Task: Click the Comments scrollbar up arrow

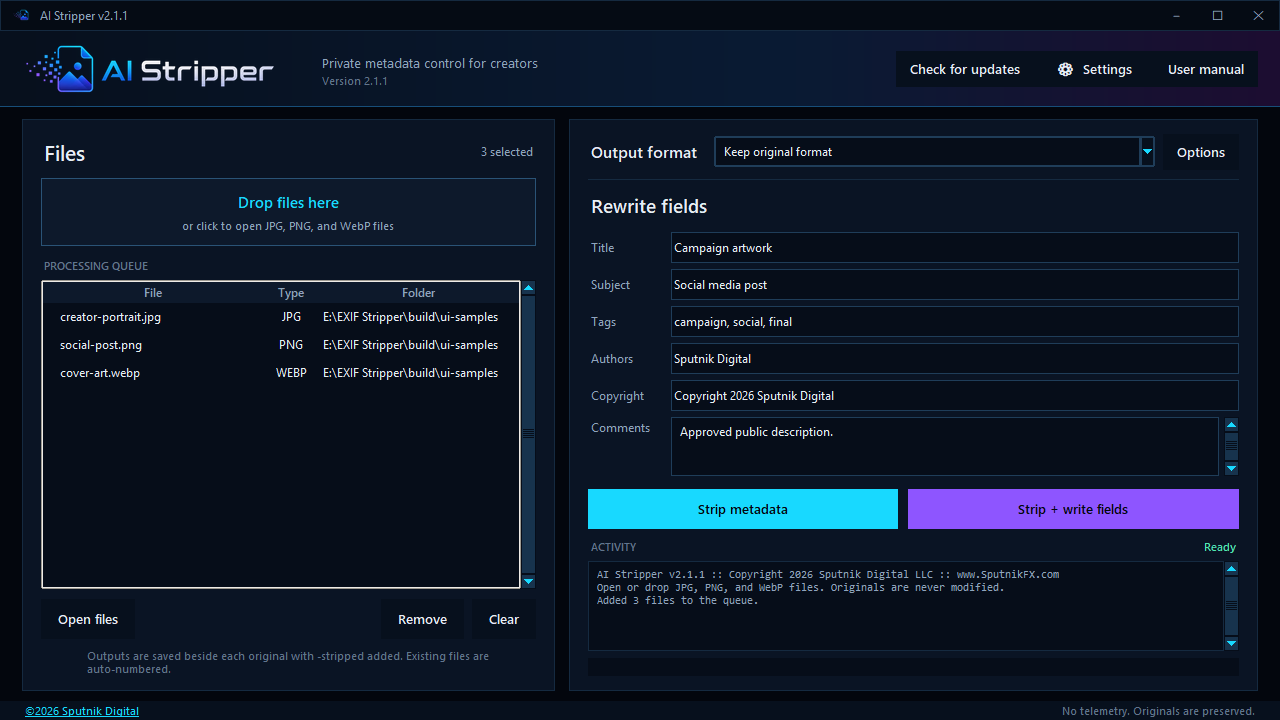Action: (x=1232, y=425)
